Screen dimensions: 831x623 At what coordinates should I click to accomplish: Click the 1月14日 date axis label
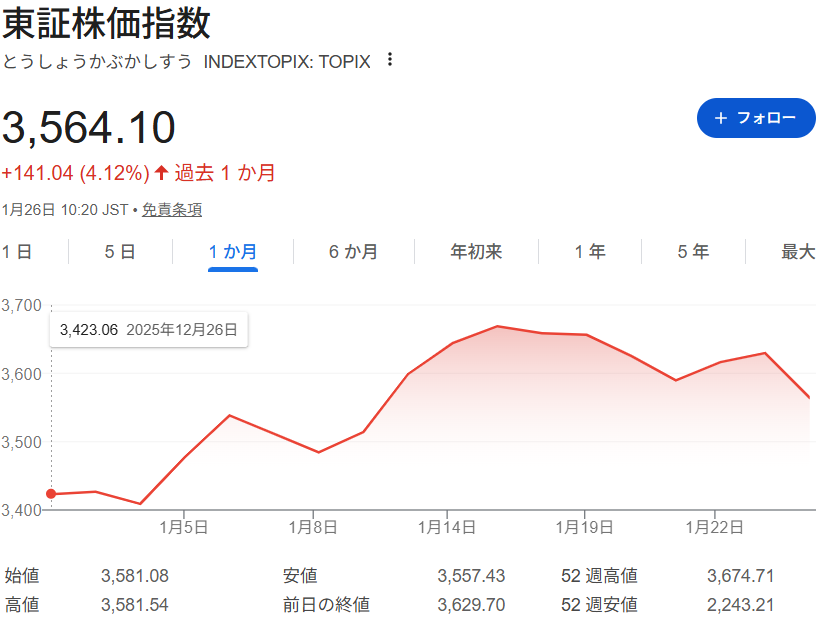click(446, 526)
